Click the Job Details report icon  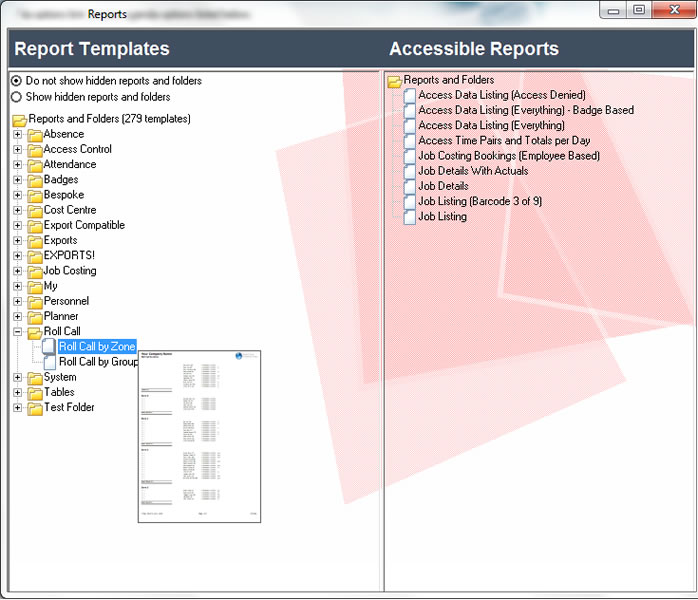click(x=410, y=186)
